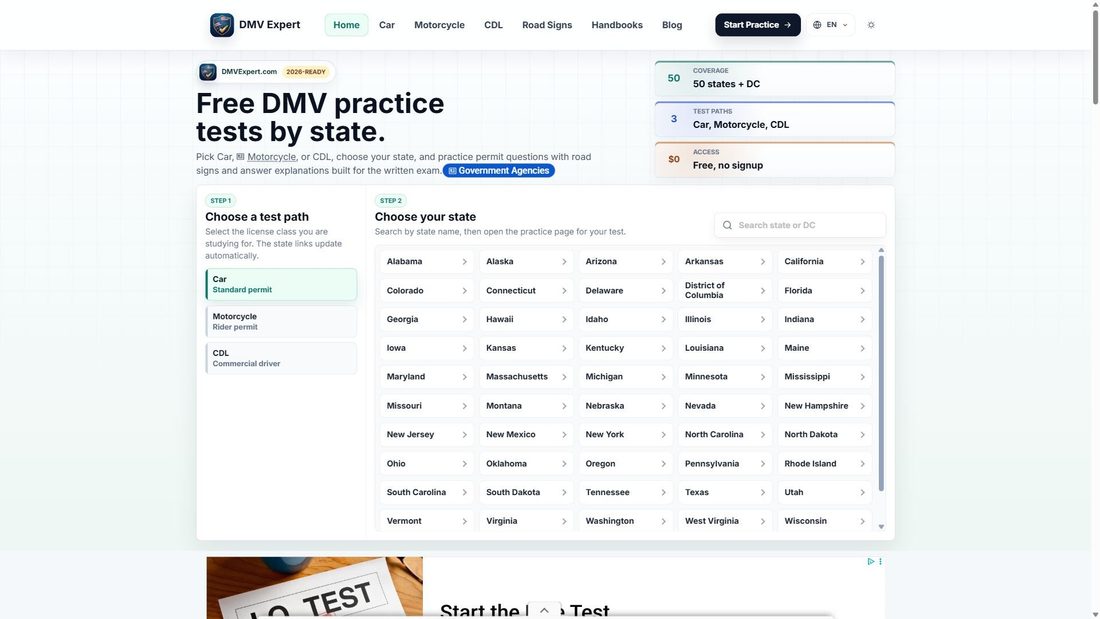This screenshot has width=1100, height=619.
Task: Click the chevron next to New York
Action: click(x=663, y=434)
